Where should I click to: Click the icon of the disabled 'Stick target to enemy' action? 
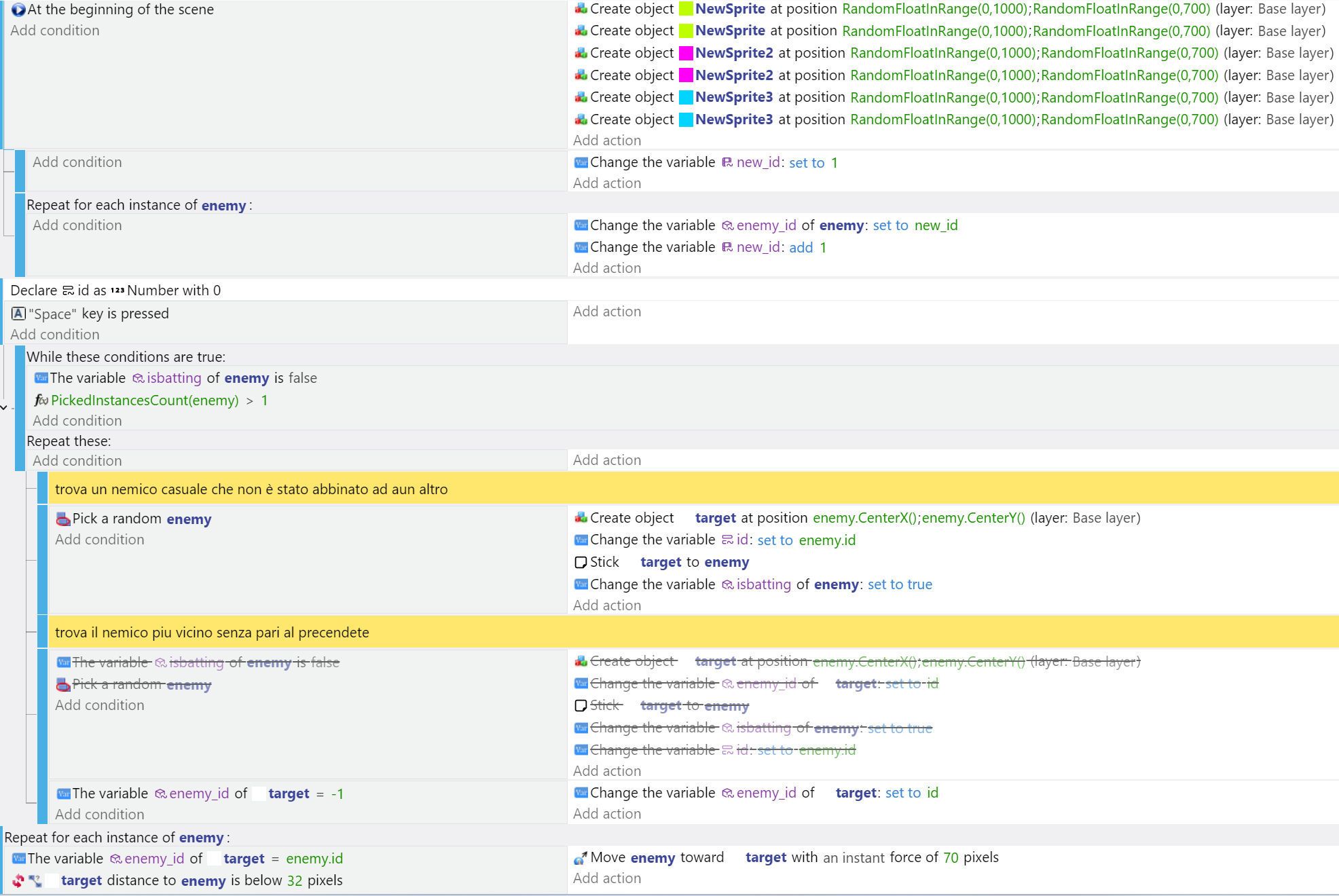click(581, 705)
